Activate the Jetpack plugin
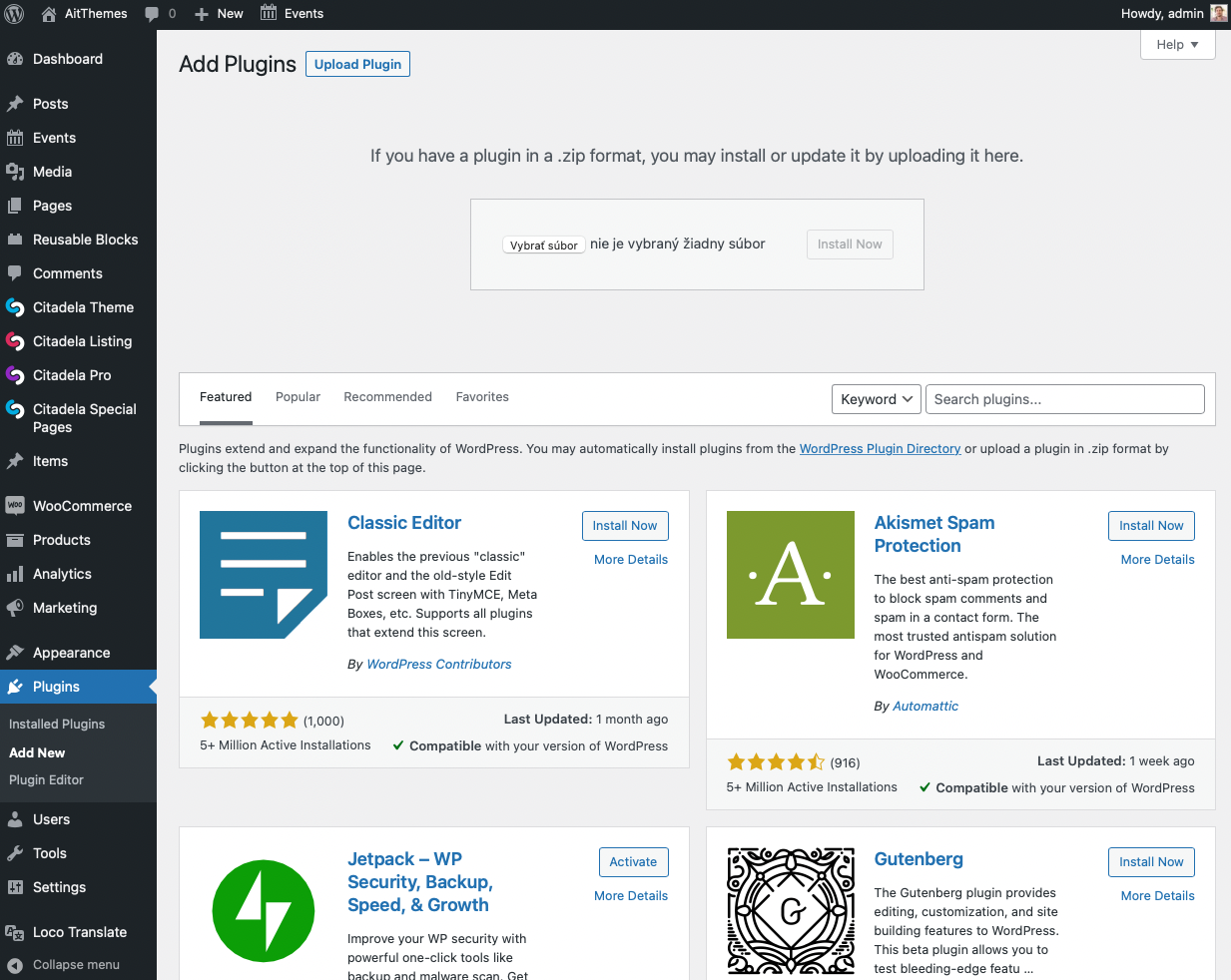Viewport: 1231px width, 980px height. [633, 862]
